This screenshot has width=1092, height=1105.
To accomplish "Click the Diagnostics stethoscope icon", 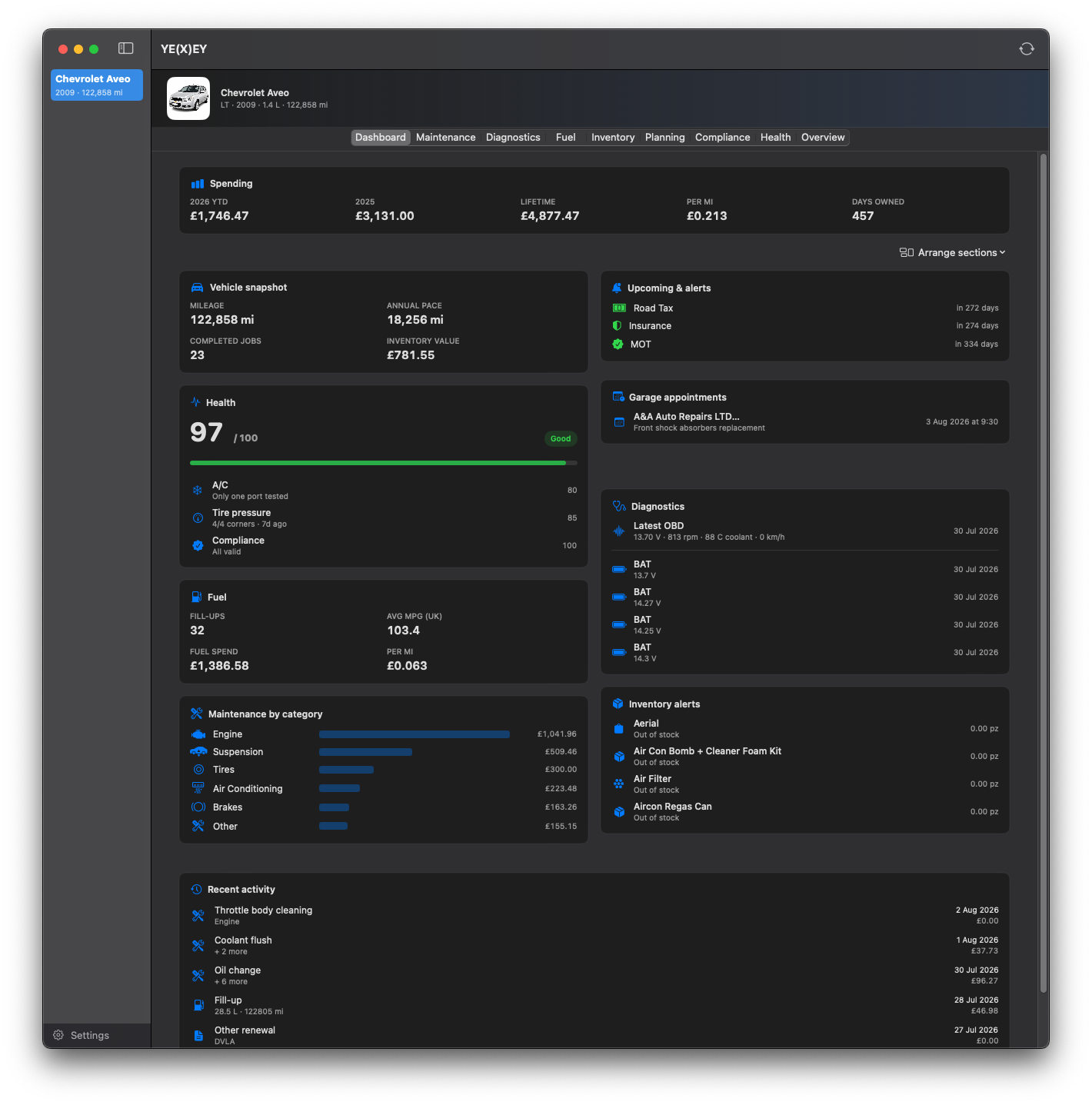I will [x=619, y=506].
